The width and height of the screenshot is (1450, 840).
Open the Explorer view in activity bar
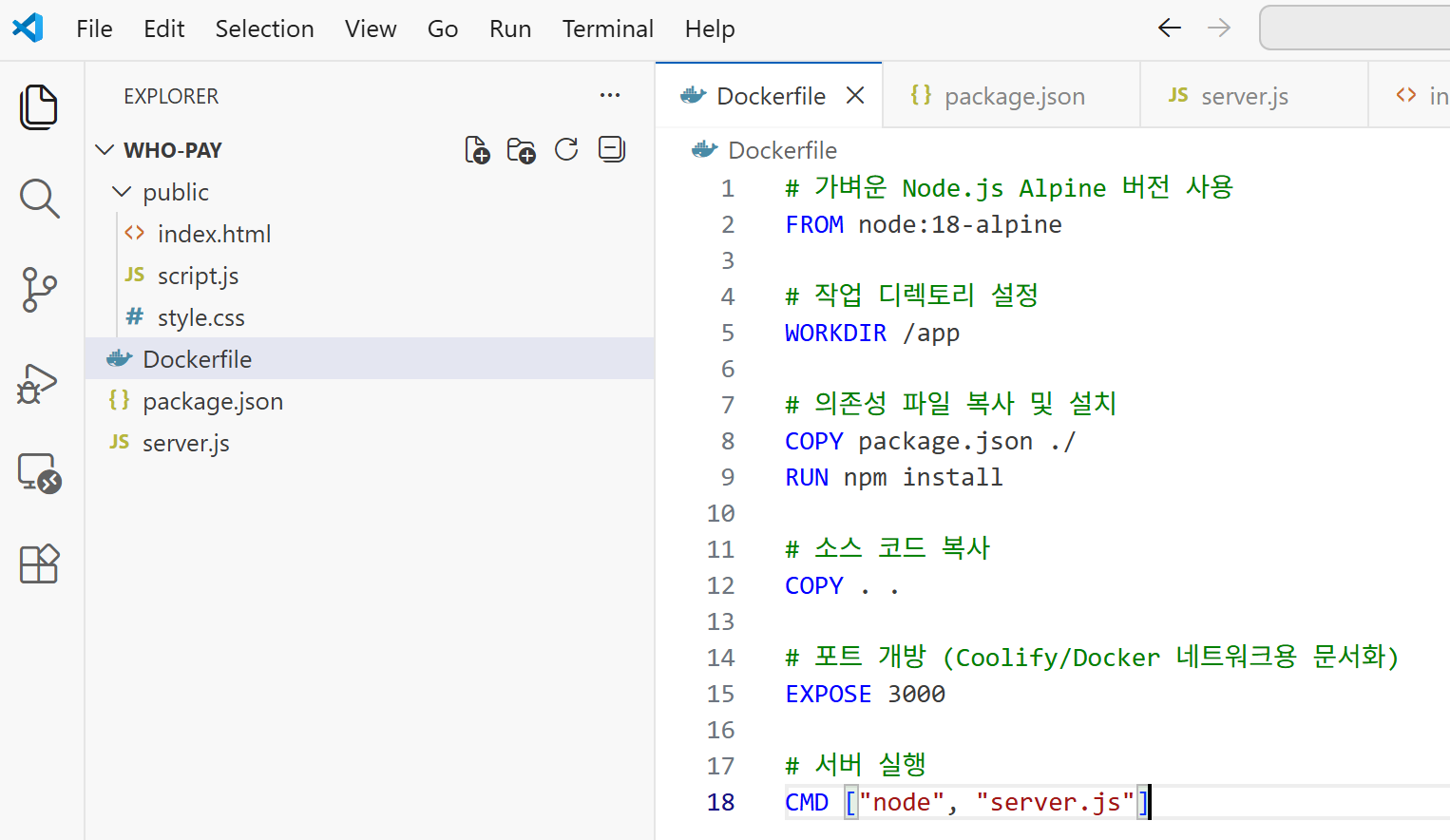point(39,106)
